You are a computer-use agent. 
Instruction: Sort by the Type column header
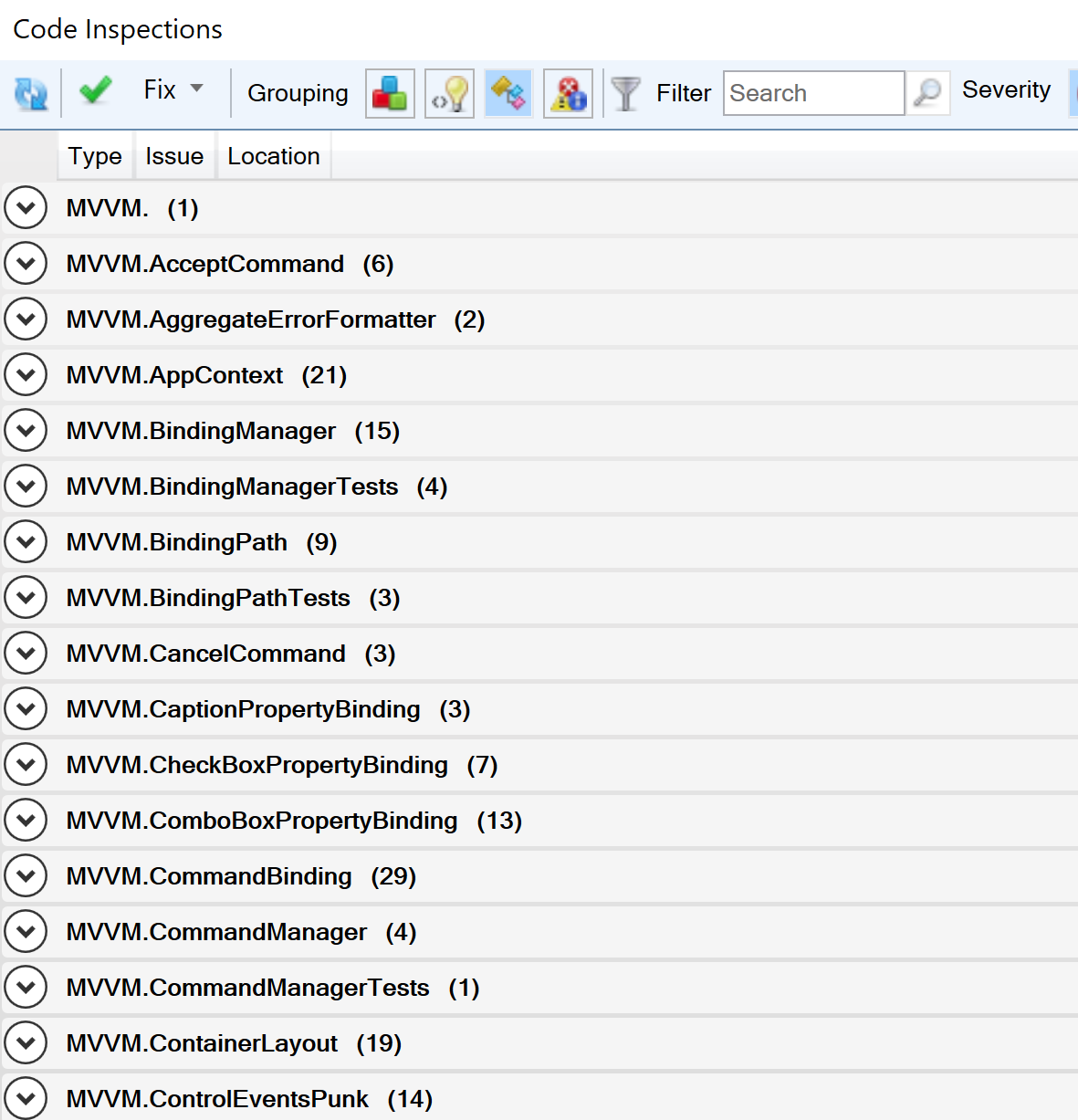(x=95, y=156)
